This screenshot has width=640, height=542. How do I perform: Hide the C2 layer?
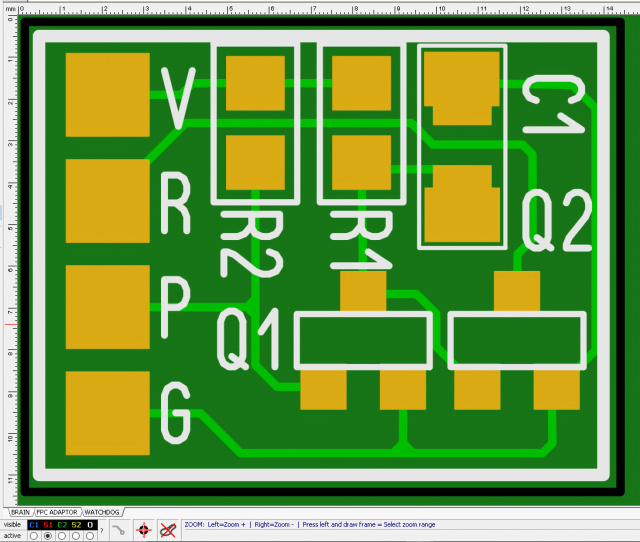(x=62, y=524)
